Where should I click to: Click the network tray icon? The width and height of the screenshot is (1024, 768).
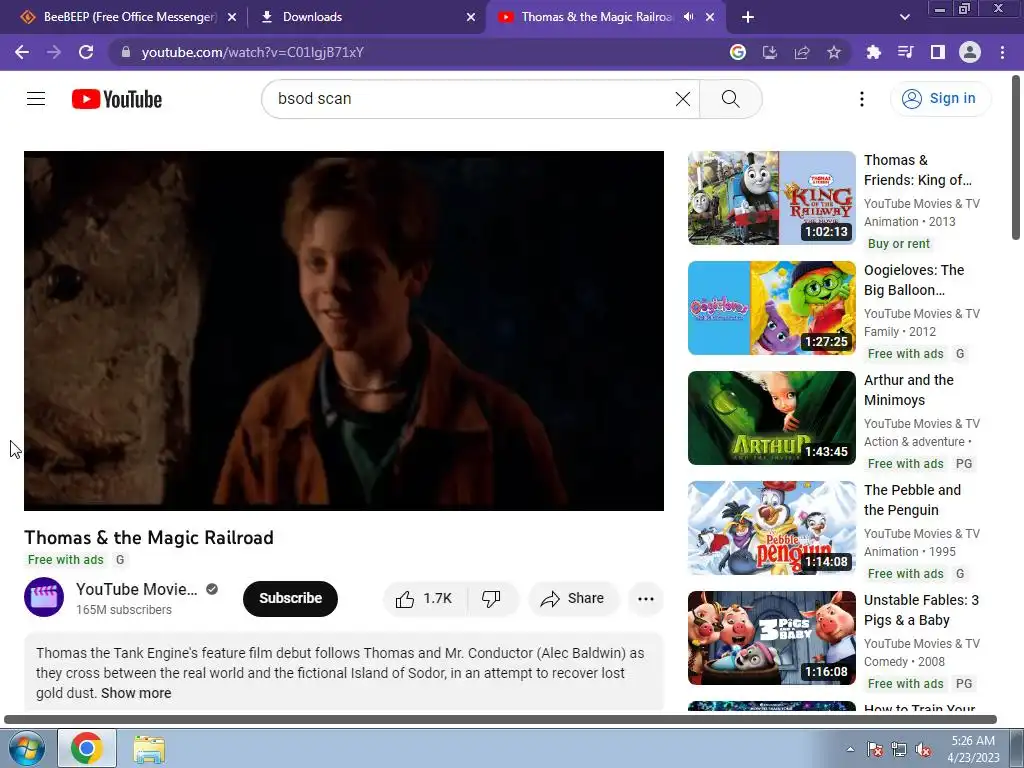tap(899, 750)
